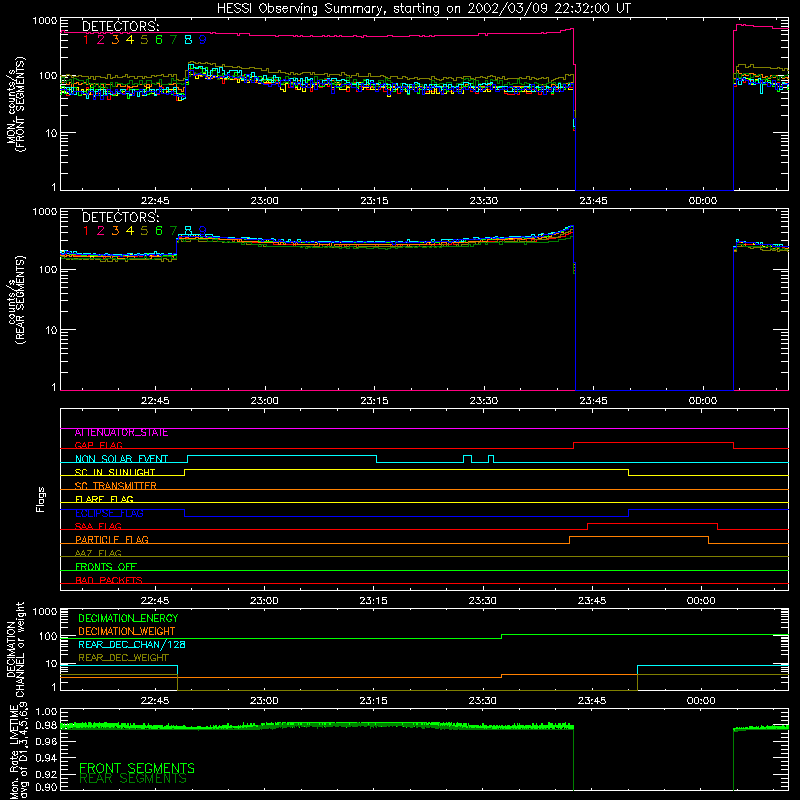800x800 pixels.
Task: Select detector number 2 in front segments legend
Action: [x=101, y=40]
